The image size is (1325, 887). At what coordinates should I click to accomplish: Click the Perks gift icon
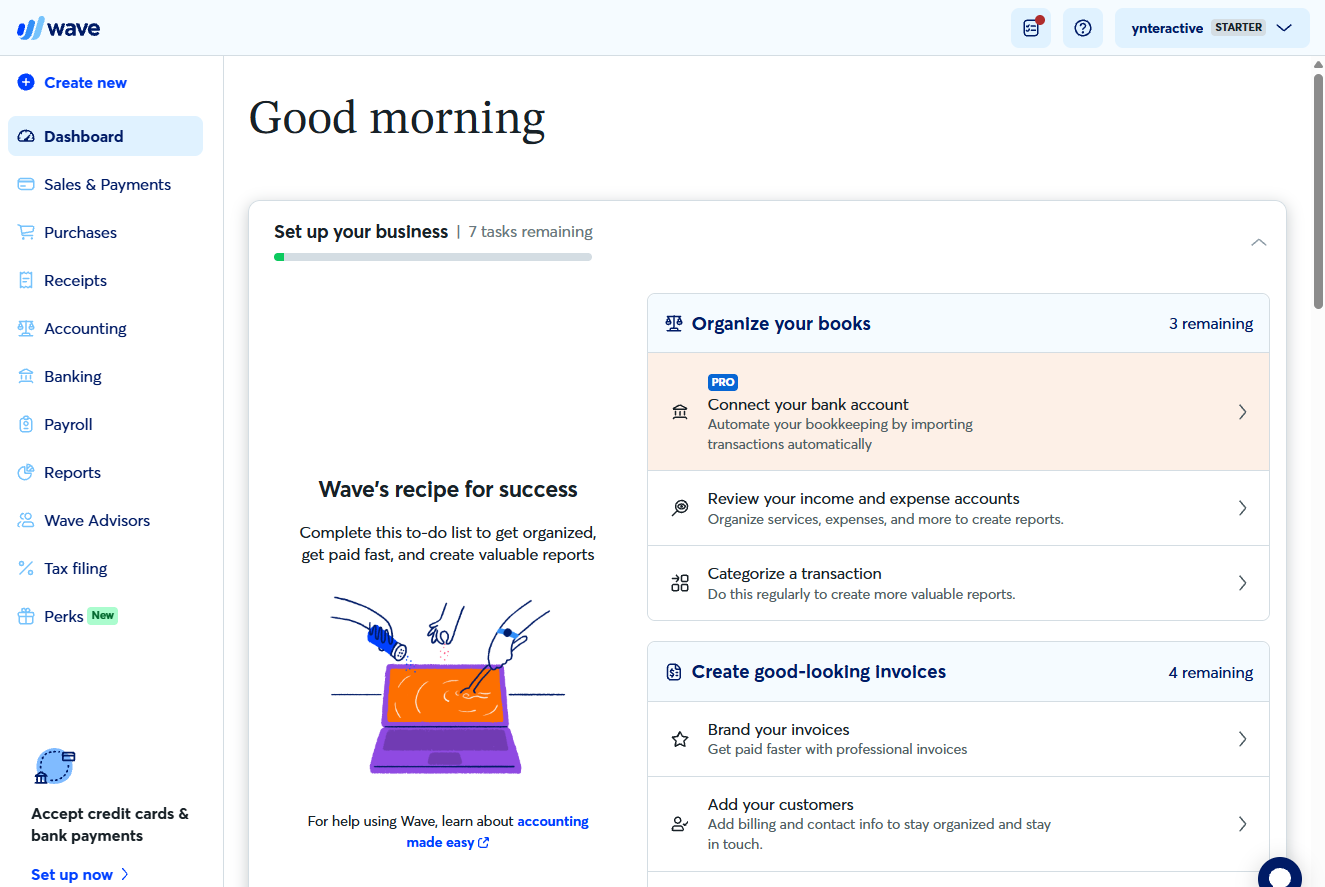click(x=26, y=617)
